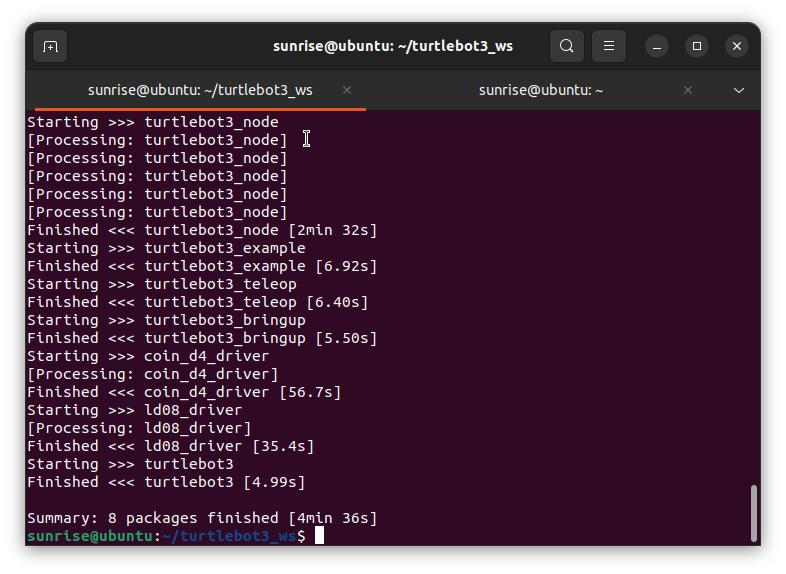Click the Starting coin_d4_driver line
This screenshot has height=574, width=786.
tap(148, 356)
